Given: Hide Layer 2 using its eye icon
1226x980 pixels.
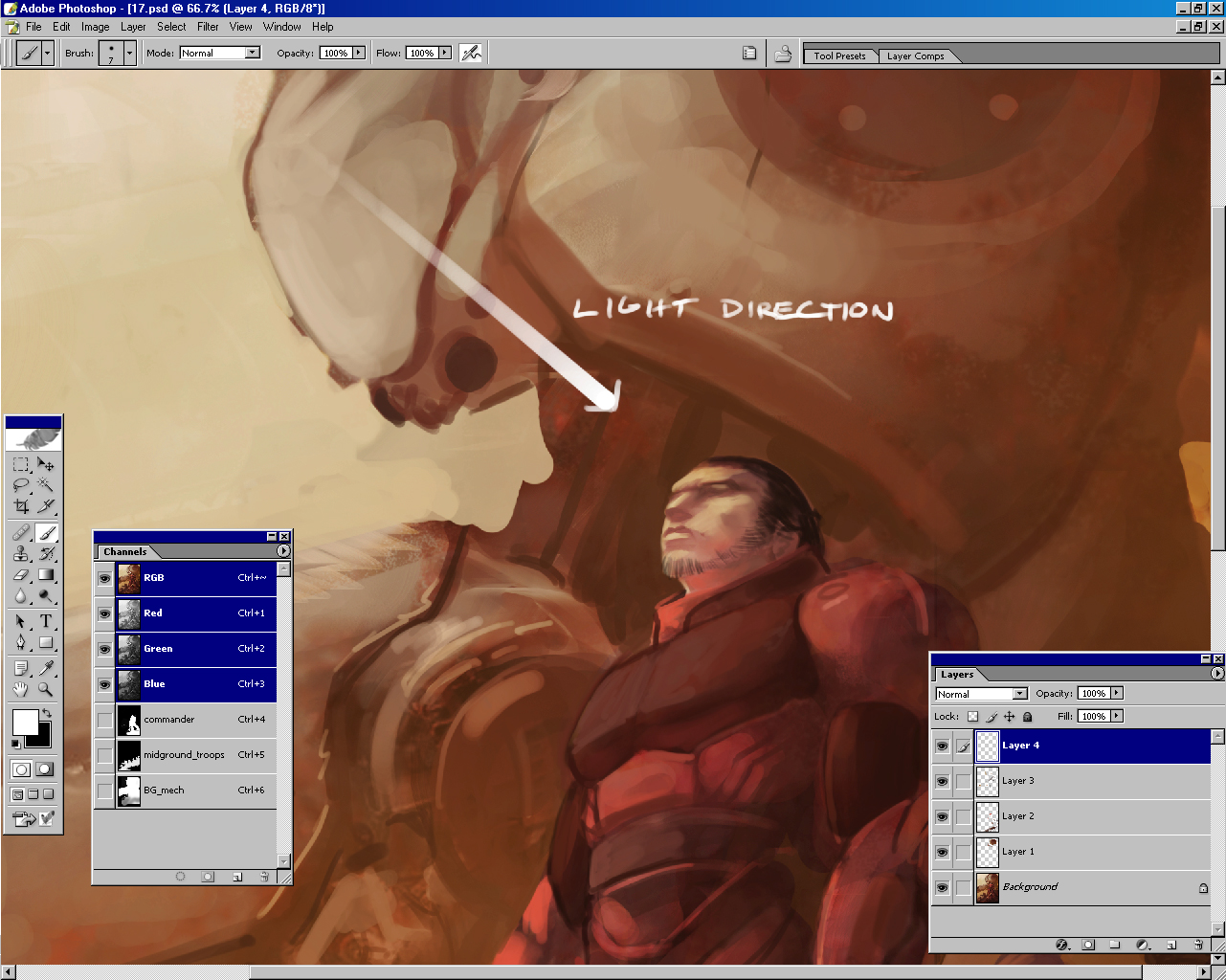Looking at the screenshot, I should point(943,817).
